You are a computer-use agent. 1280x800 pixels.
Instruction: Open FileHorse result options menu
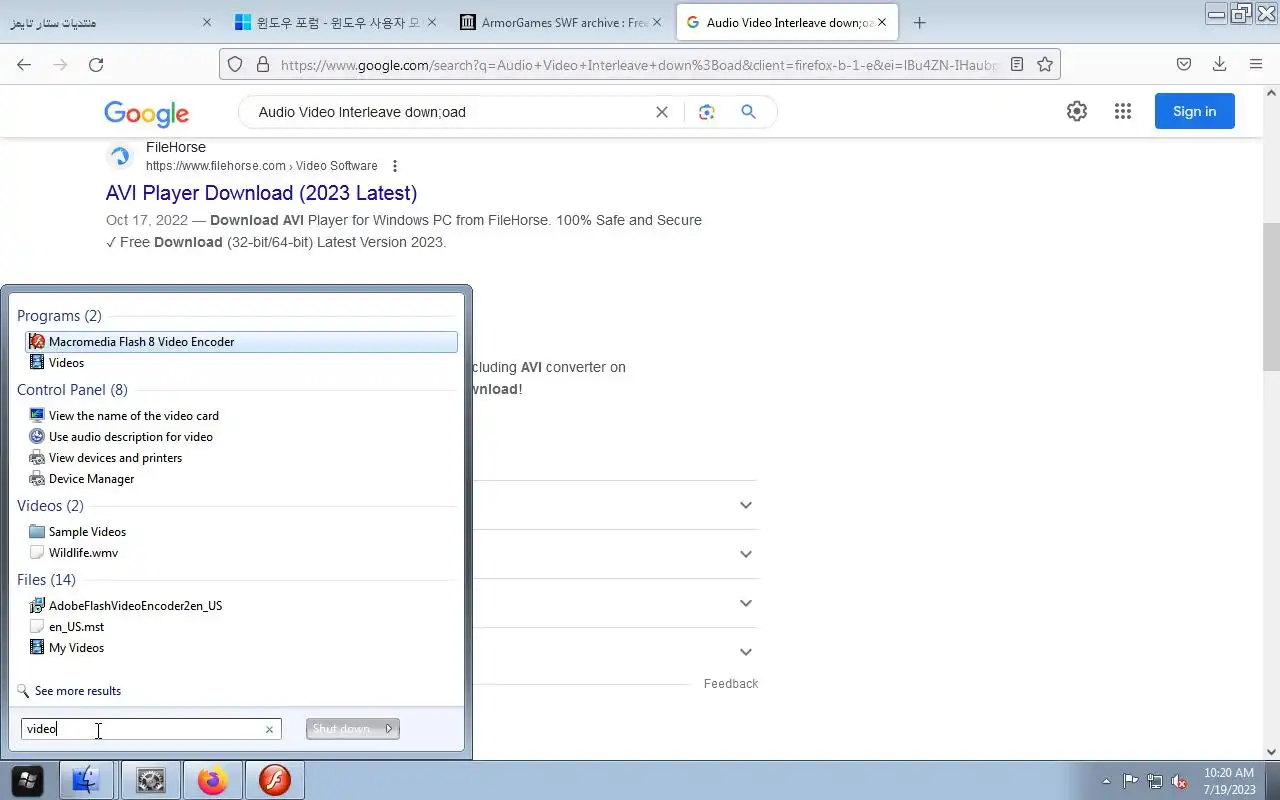(395, 166)
